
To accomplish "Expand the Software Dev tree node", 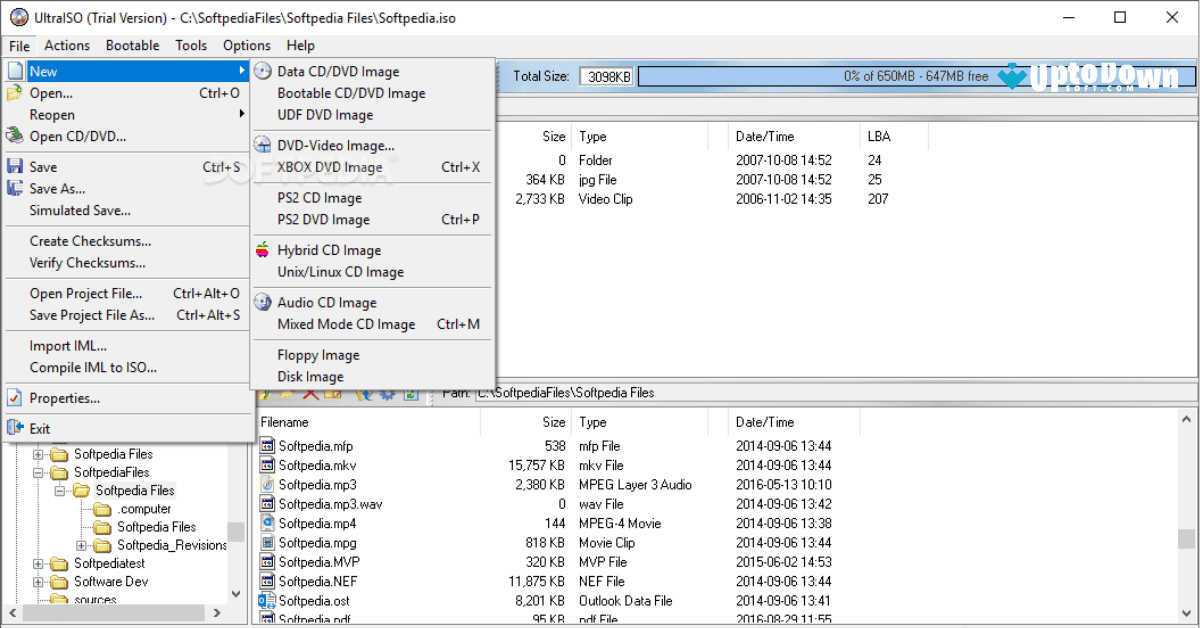I will 38,581.
